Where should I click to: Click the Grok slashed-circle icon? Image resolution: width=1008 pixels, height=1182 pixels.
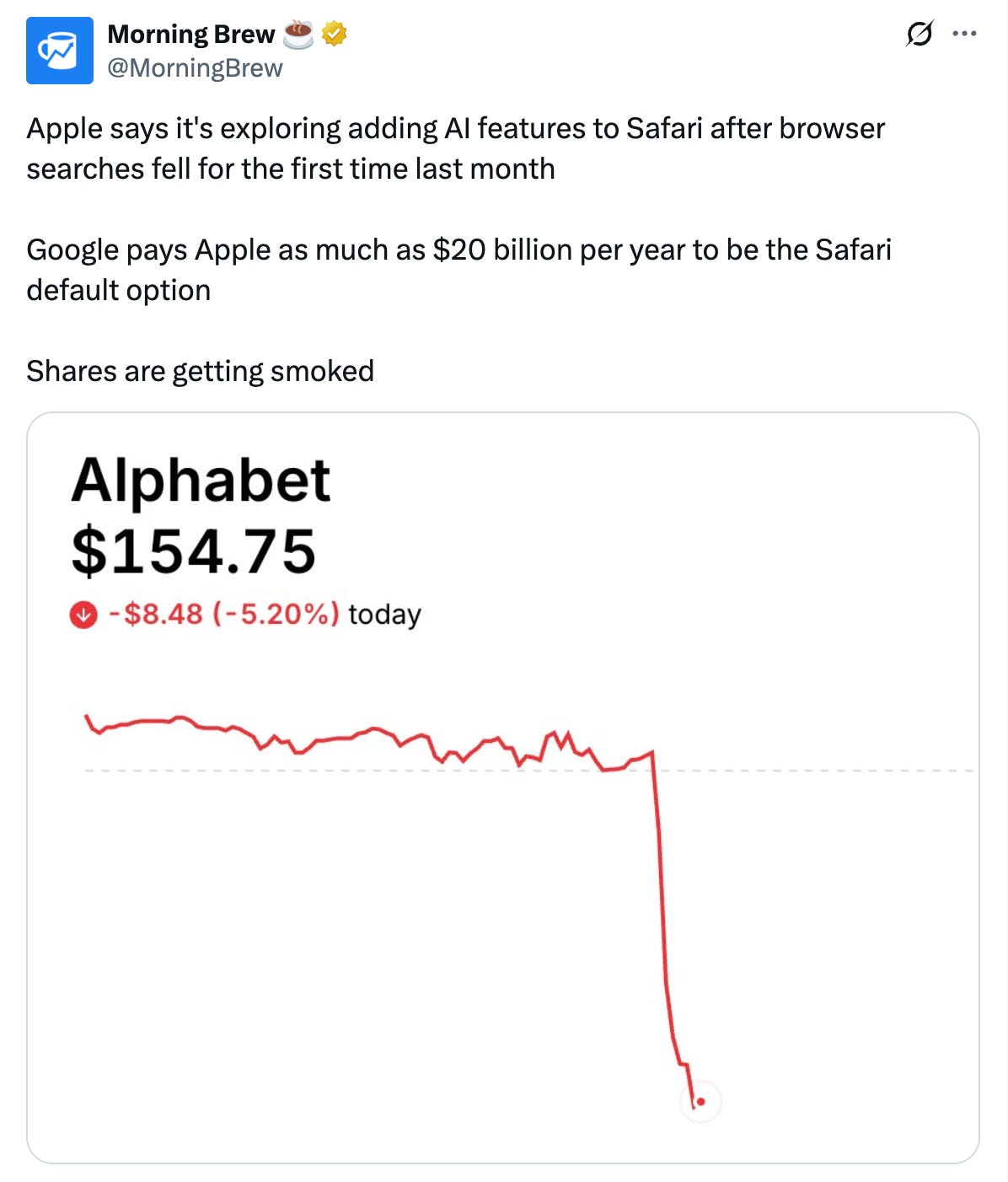pyautogui.click(x=920, y=34)
